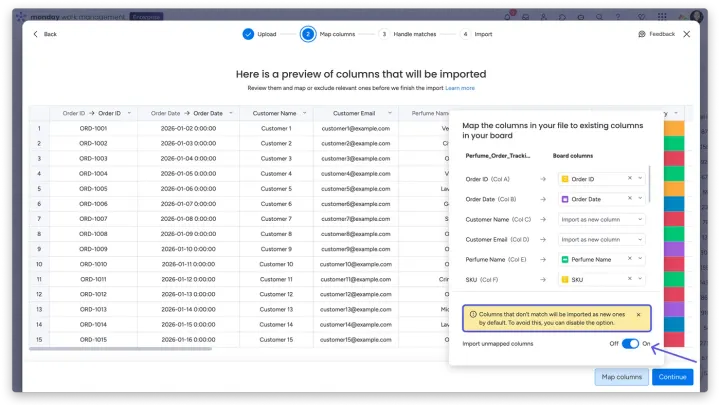The width and height of the screenshot is (720, 405).
Task: Open the Customer Name table header chevron
Action: 304,113
